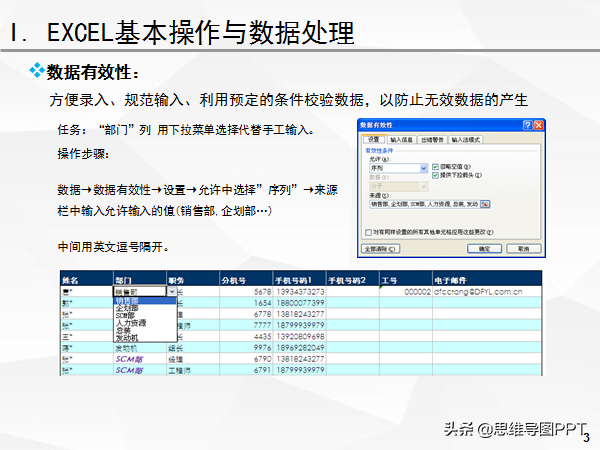Open the 出错警告 tab

[432, 140]
